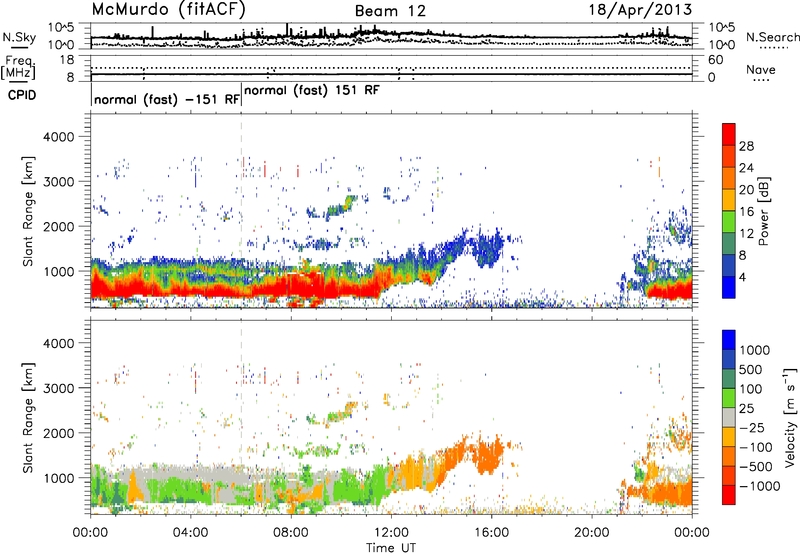The image size is (800, 554).
Task: Pick the red top segment of Power colorbar
Action: tap(729, 134)
